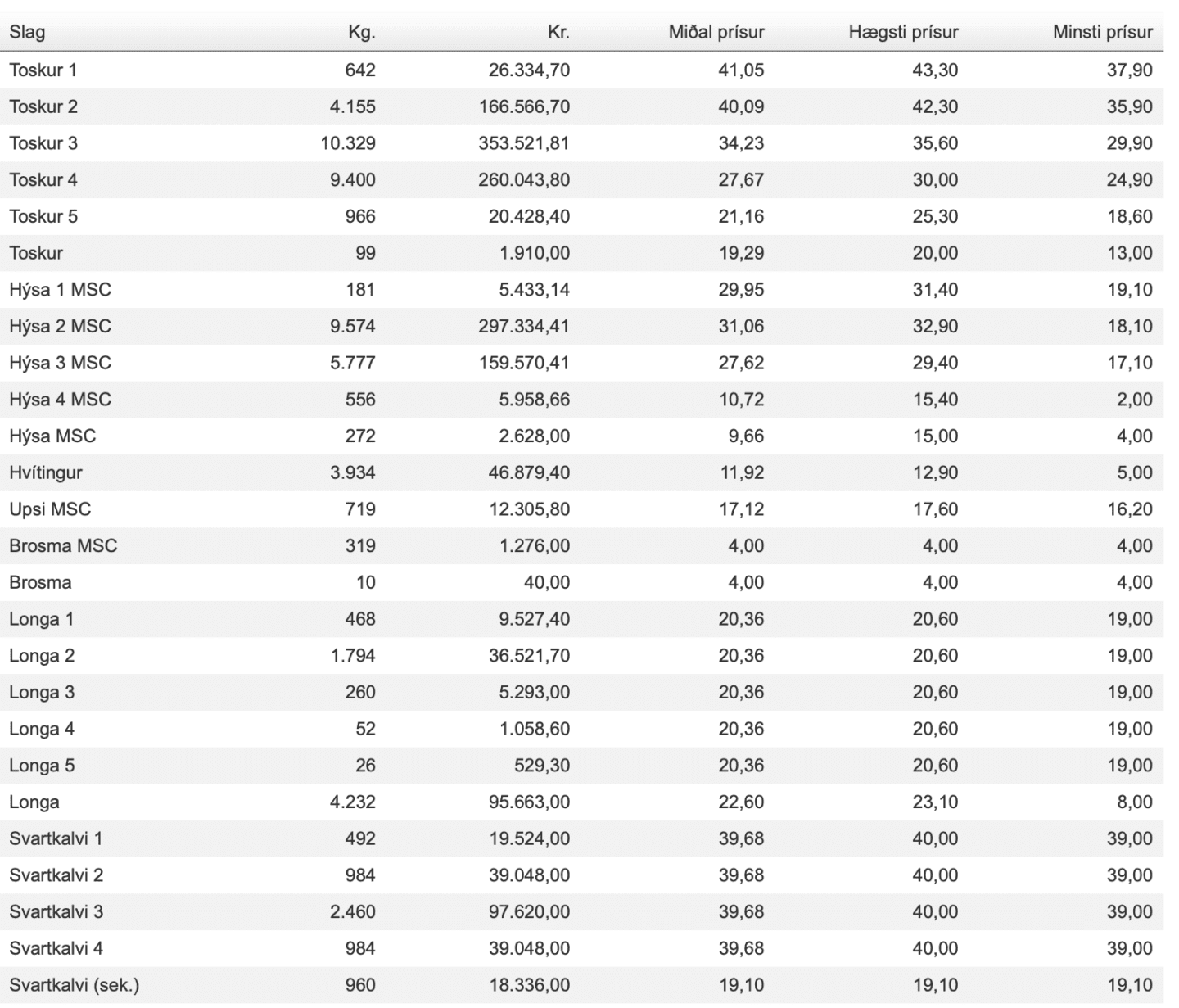
Task: Click the Hvítingur row label
Action: pyautogui.click(x=46, y=472)
